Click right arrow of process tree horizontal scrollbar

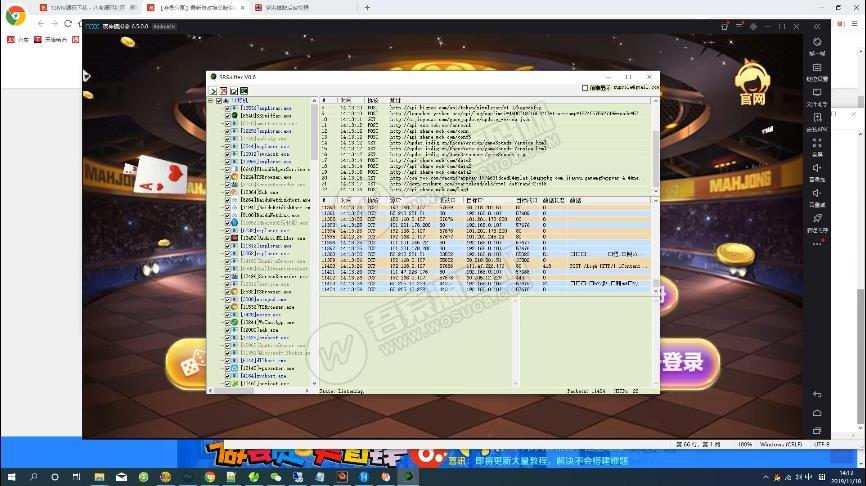click(307, 390)
